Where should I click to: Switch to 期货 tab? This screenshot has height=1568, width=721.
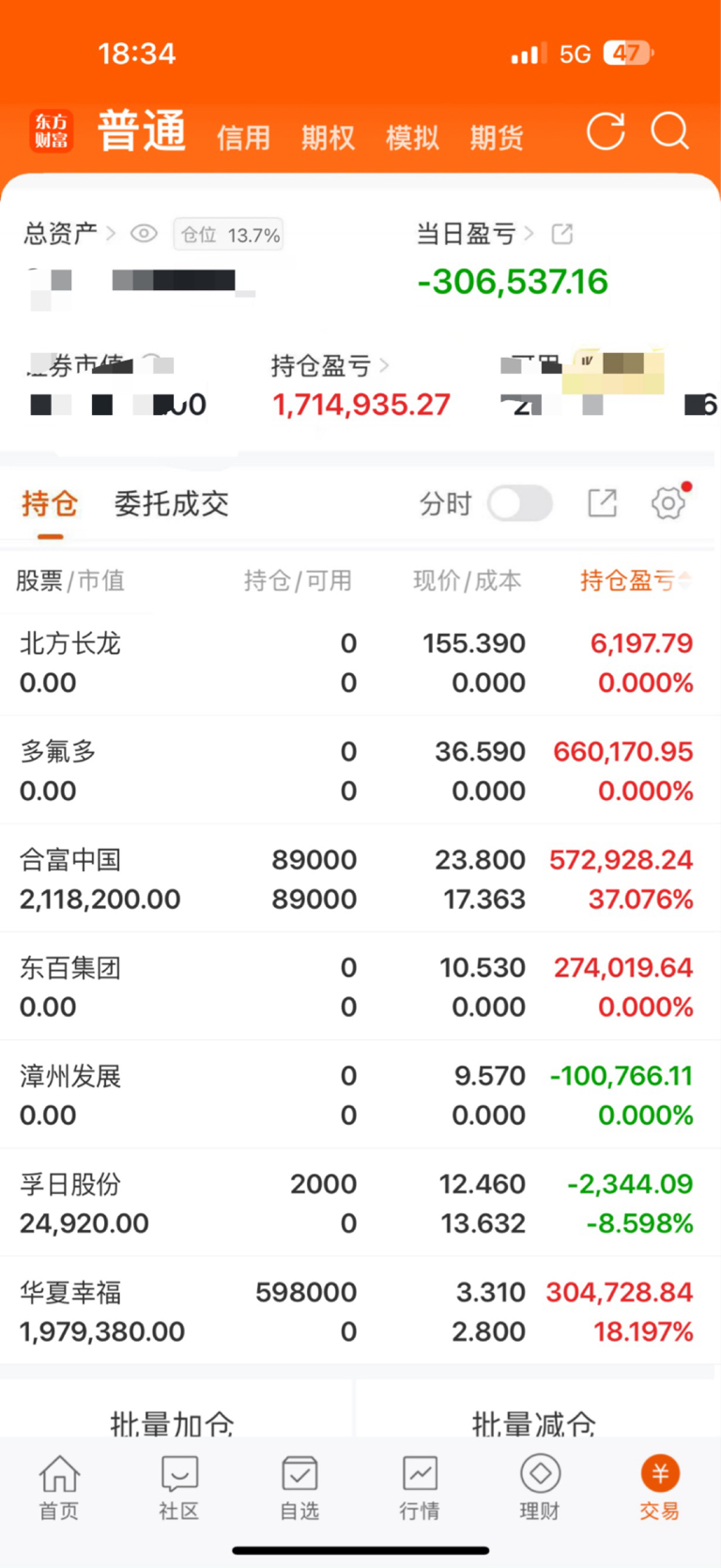[x=497, y=138]
